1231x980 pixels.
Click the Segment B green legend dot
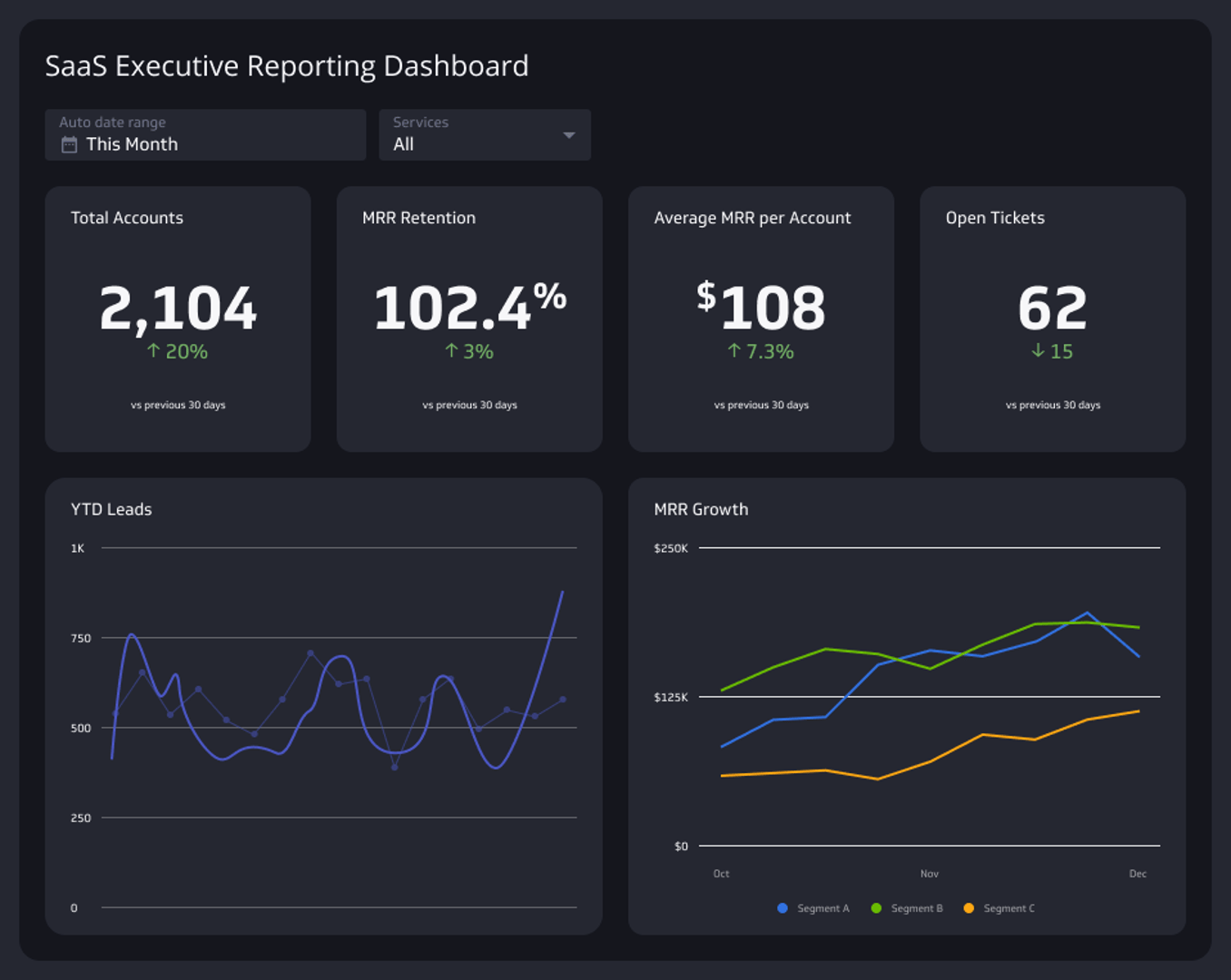[x=876, y=908]
